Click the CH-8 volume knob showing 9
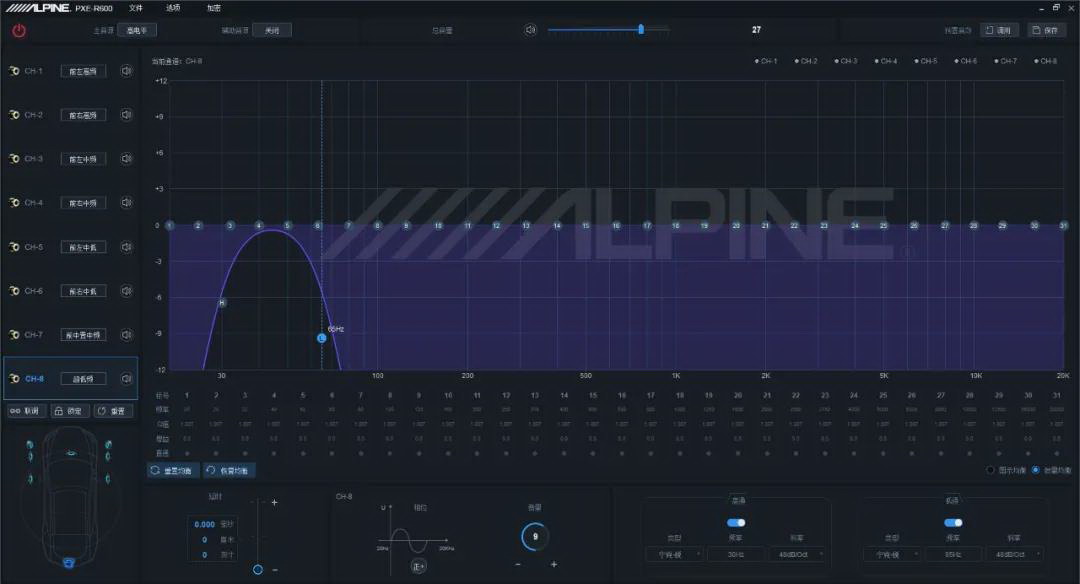 coord(534,536)
